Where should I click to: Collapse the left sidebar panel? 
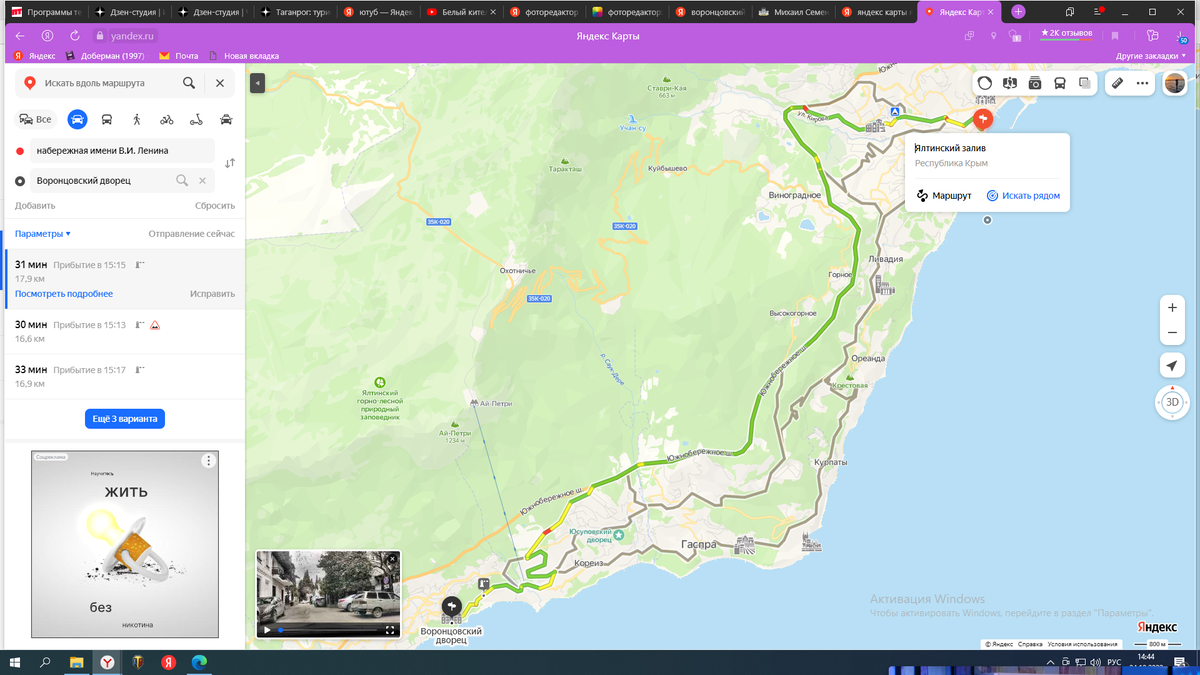[257, 83]
